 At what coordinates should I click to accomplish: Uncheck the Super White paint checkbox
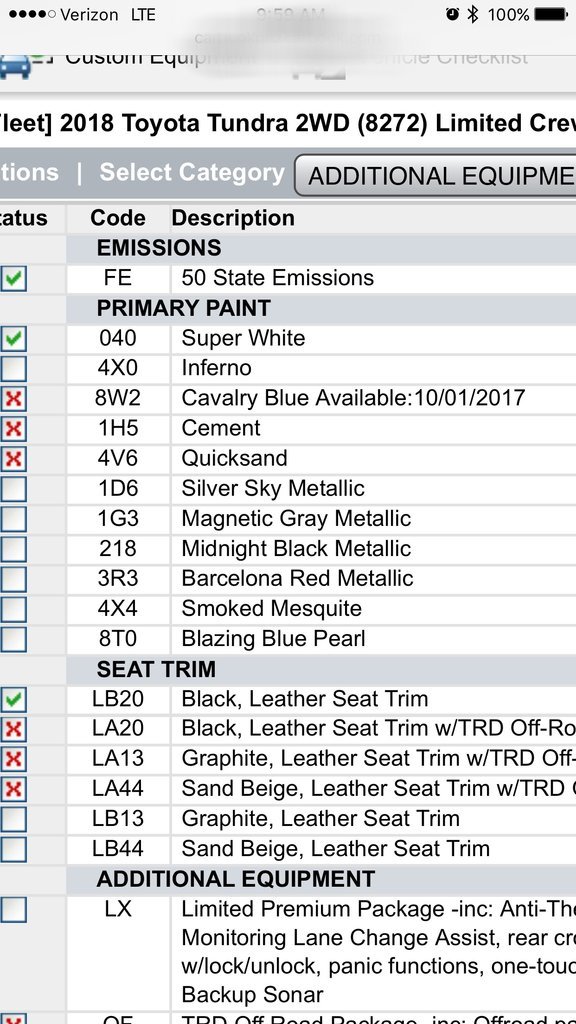(x=13, y=338)
